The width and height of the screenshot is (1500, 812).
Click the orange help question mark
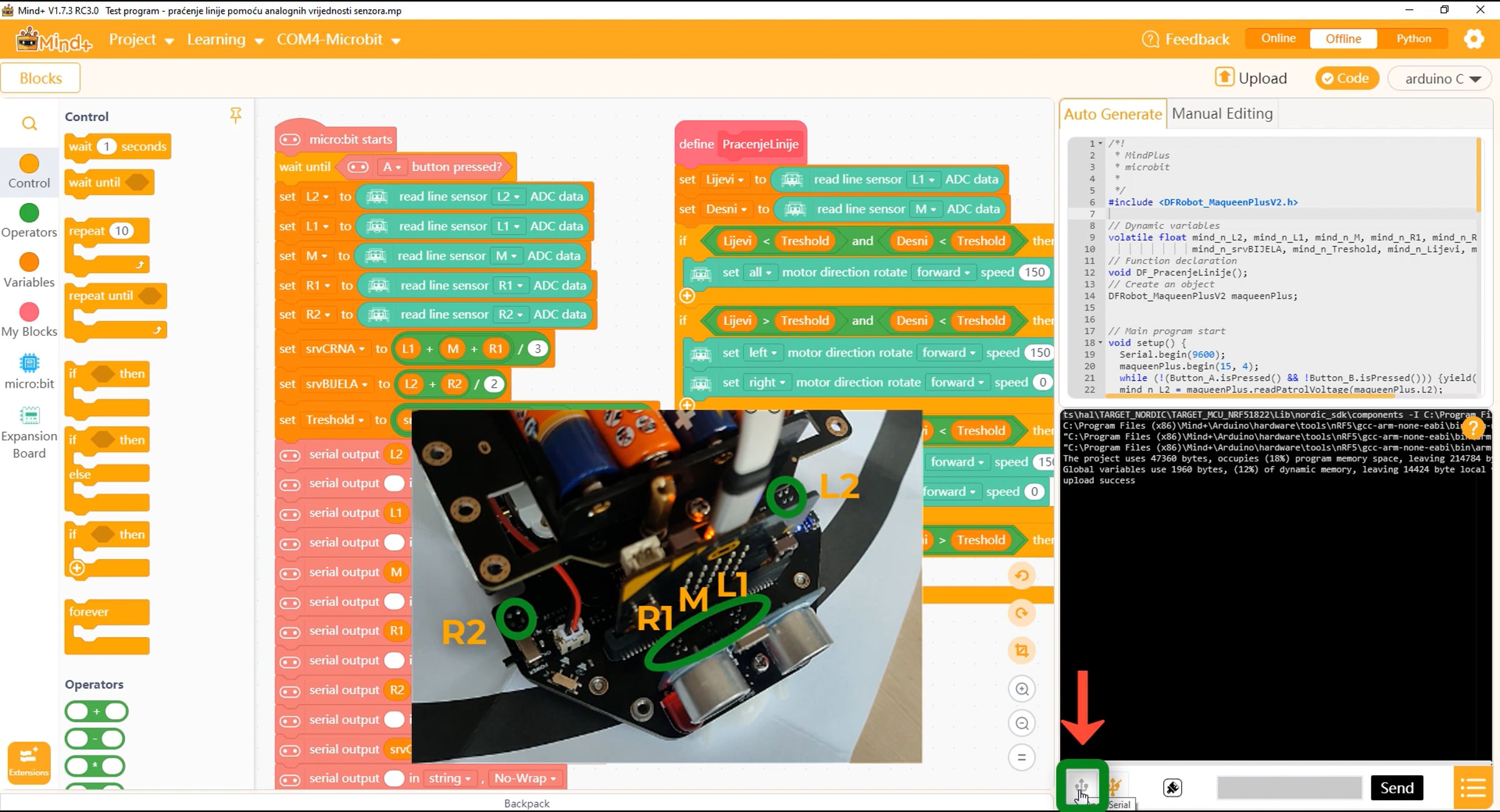(1473, 428)
